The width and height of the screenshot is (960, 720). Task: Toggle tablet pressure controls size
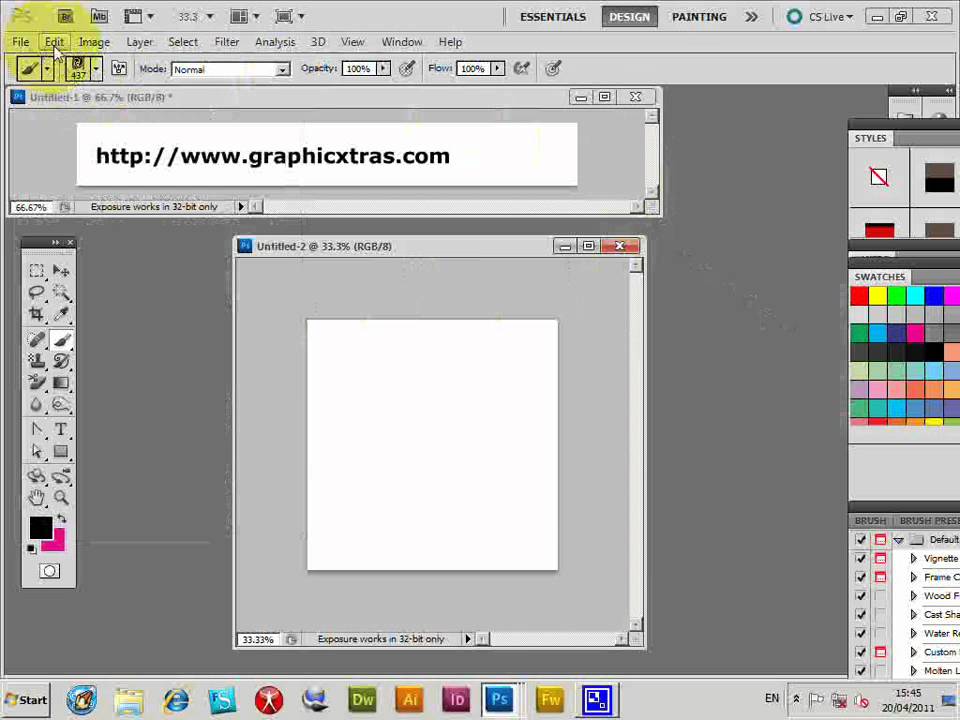[x=553, y=69]
